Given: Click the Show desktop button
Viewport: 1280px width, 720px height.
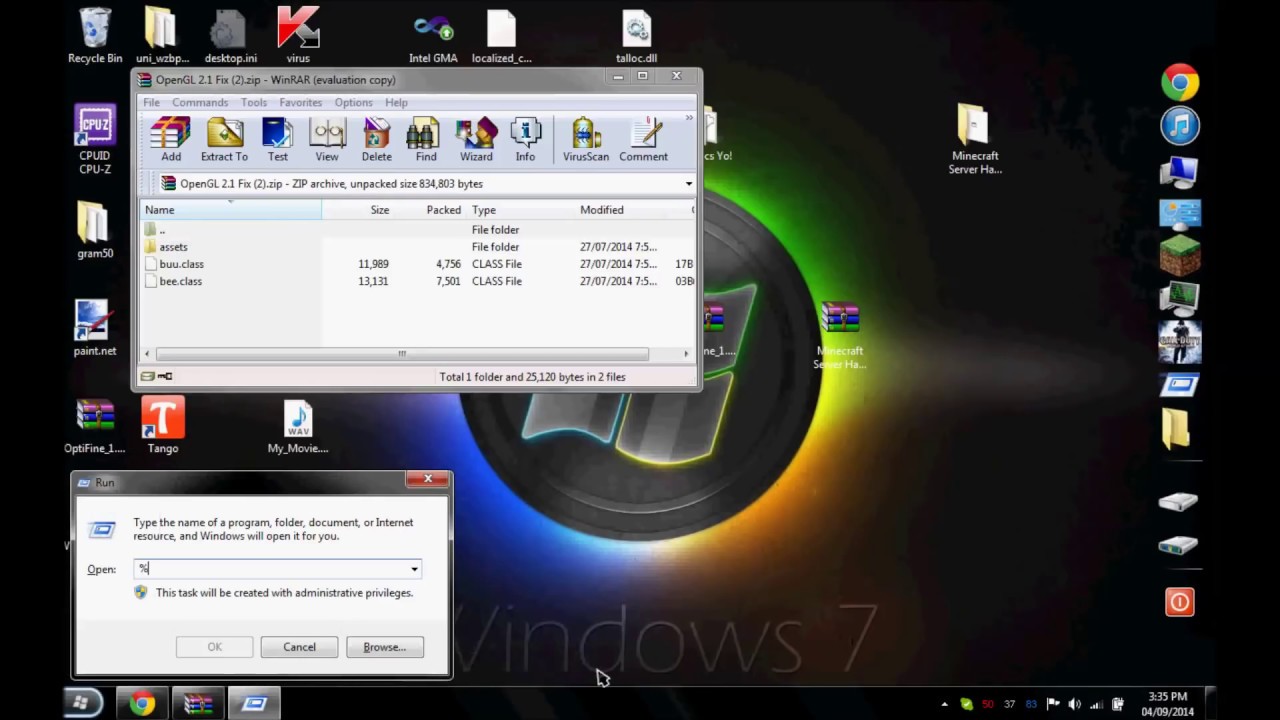Looking at the screenshot, I should tap(1209, 704).
